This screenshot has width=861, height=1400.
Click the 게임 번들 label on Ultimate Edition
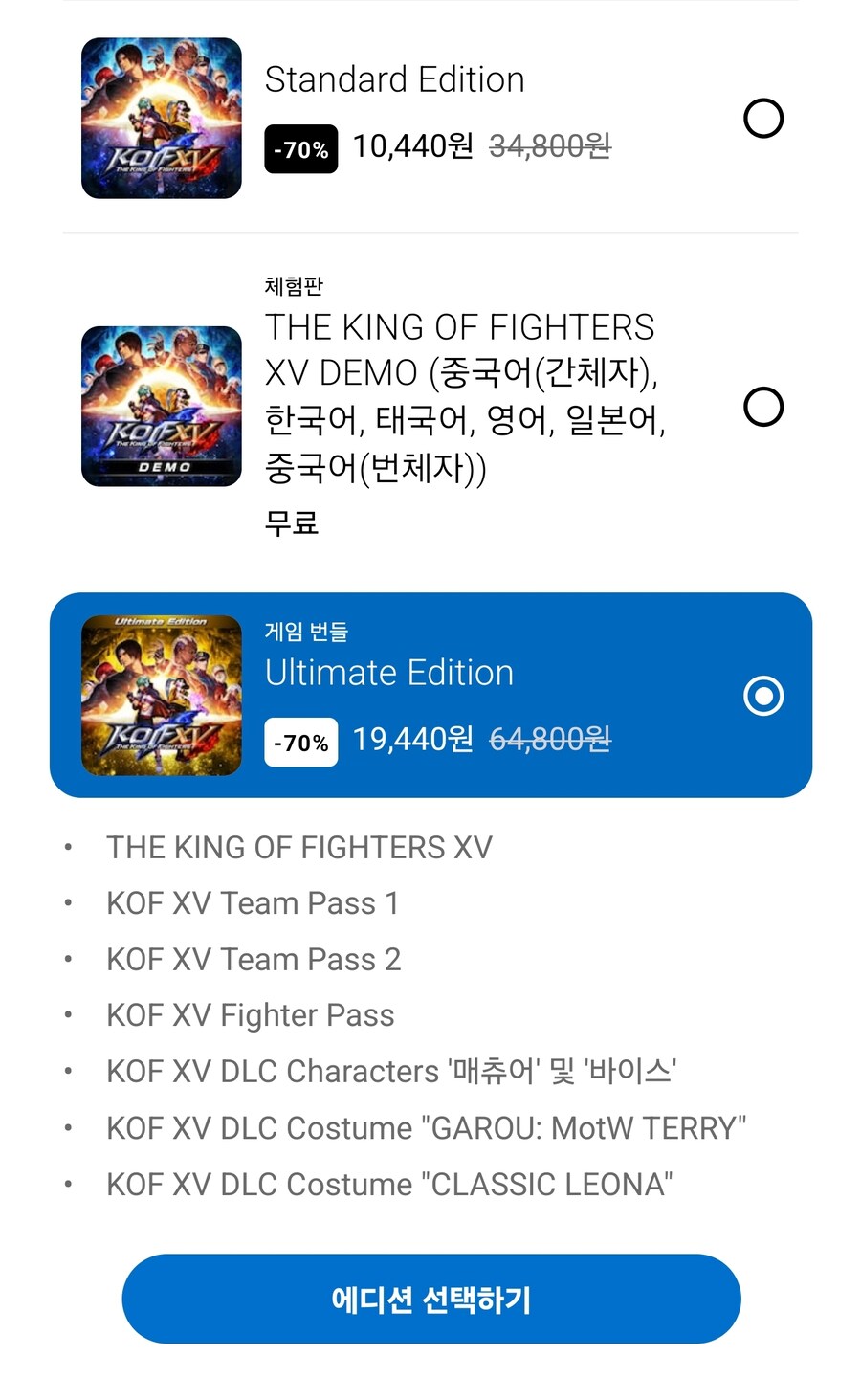(x=306, y=632)
